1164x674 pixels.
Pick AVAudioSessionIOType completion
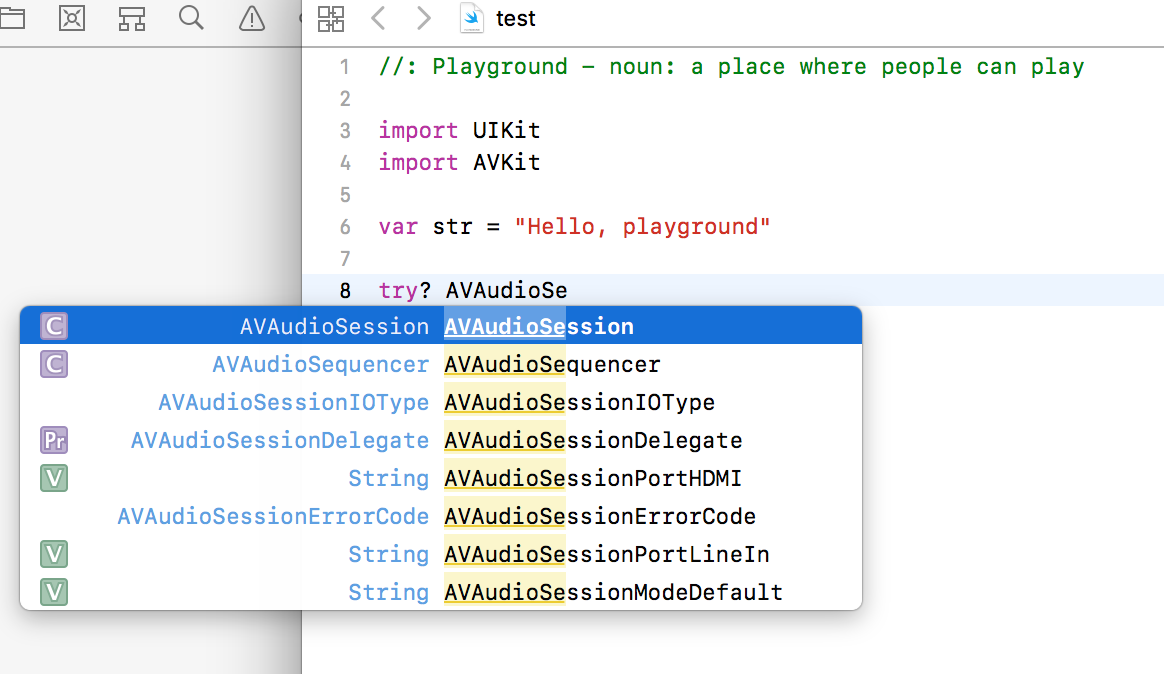click(441, 402)
